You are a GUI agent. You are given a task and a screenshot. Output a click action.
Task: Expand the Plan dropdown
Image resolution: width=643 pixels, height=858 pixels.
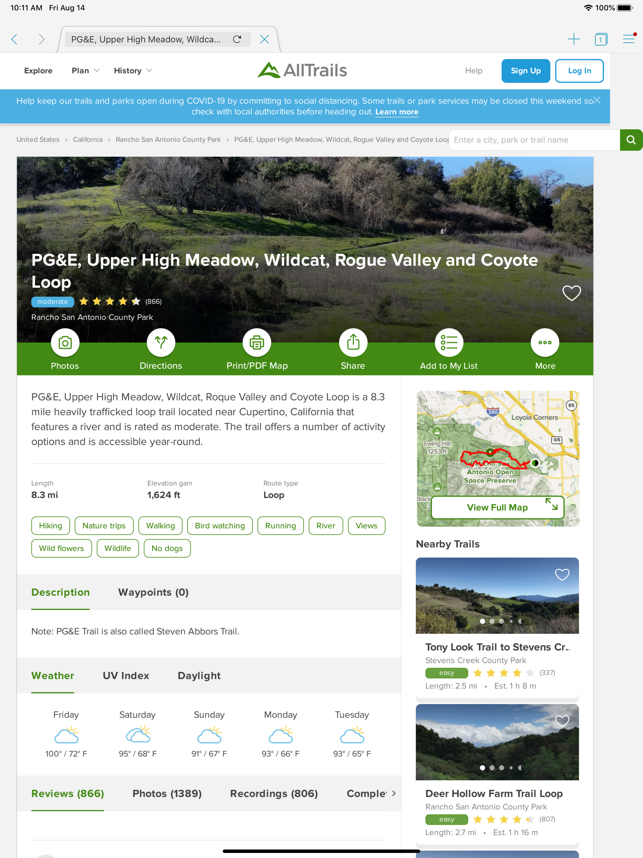[x=85, y=71]
